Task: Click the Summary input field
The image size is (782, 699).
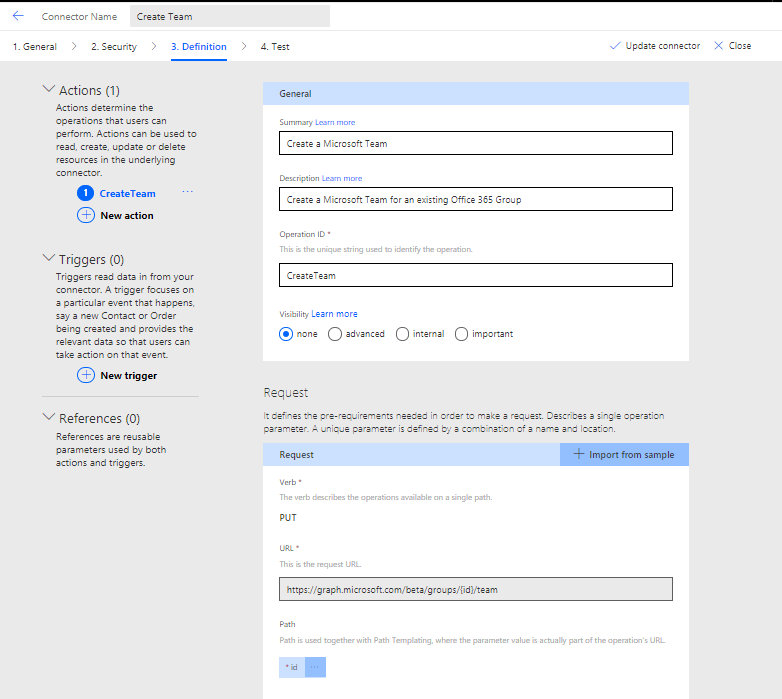Action: 476,144
